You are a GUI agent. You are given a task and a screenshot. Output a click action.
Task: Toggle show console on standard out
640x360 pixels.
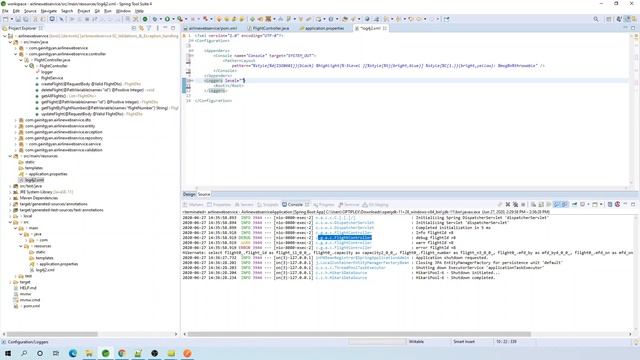point(557,204)
